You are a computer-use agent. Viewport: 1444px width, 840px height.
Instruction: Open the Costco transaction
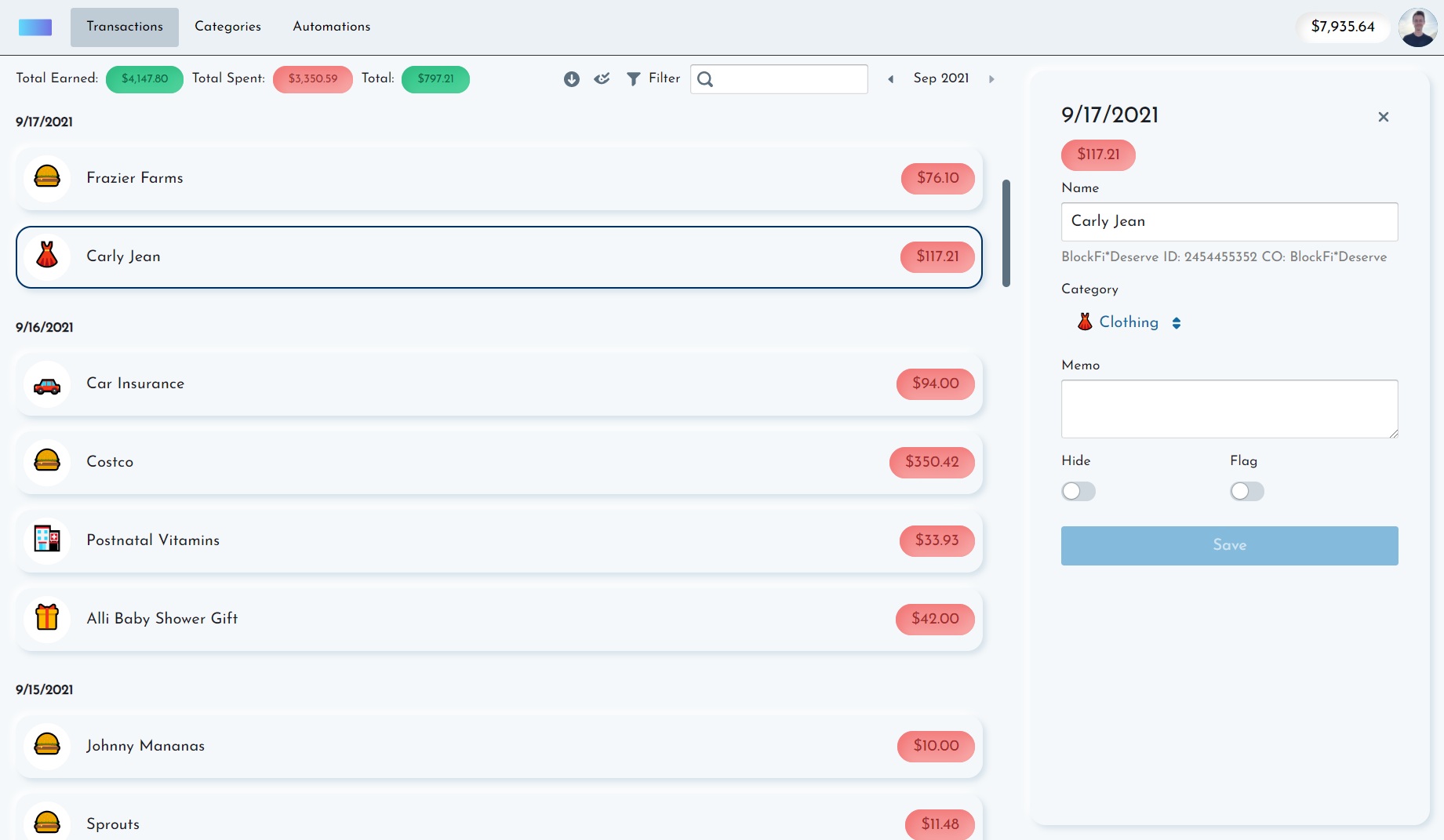click(499, 463)
